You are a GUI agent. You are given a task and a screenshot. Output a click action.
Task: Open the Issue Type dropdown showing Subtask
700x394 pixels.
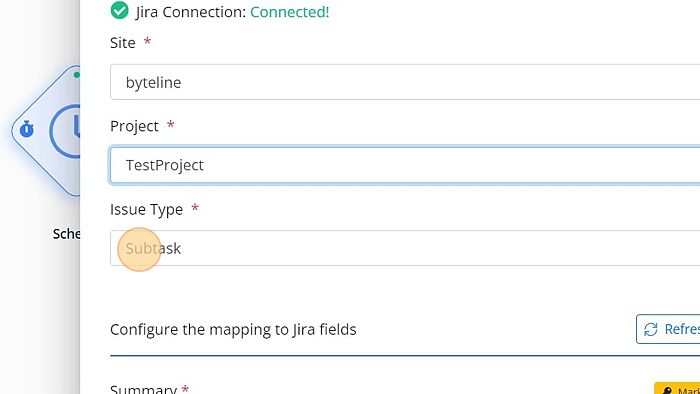tap(405, 248)
